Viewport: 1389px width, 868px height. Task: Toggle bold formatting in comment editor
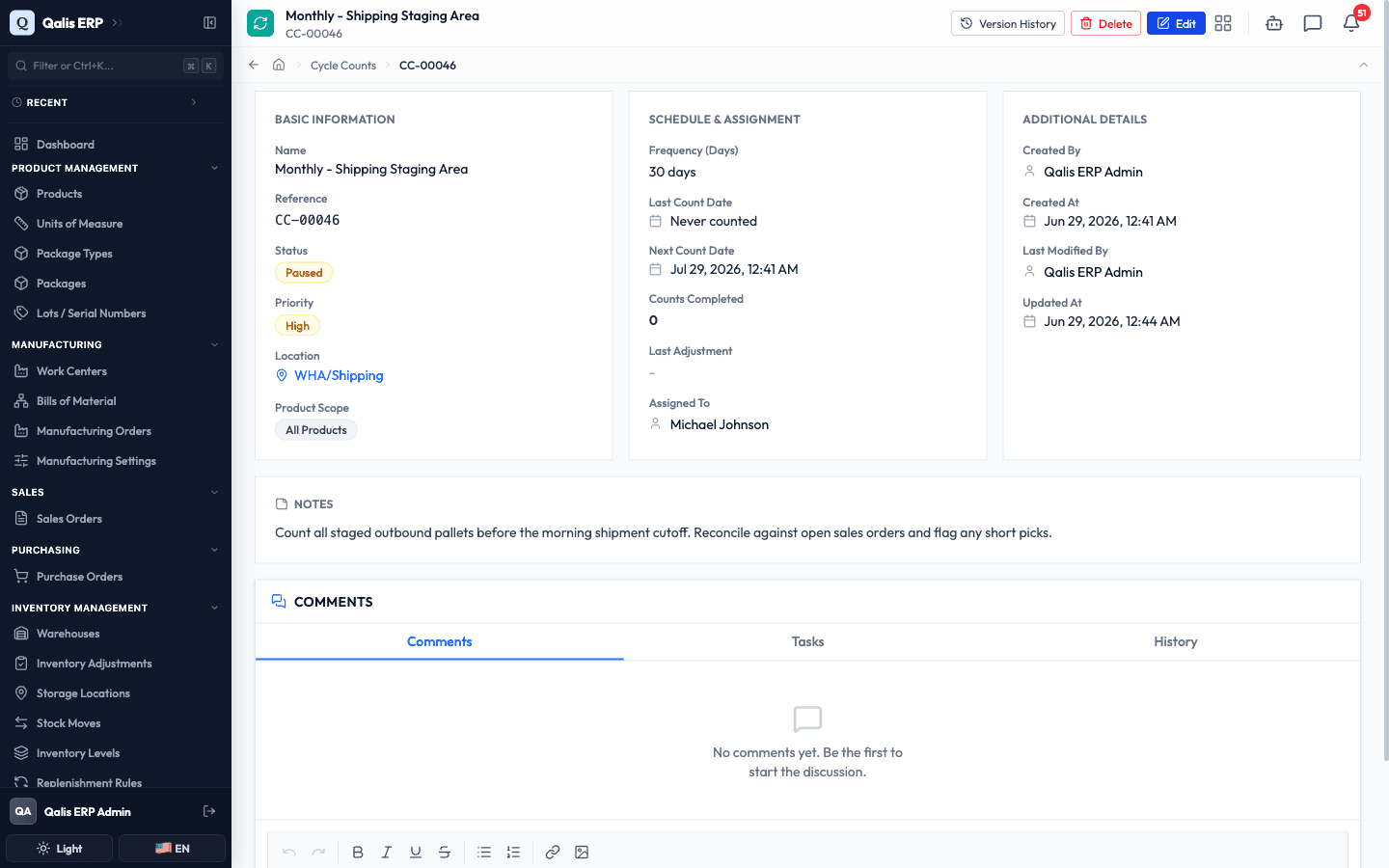[358, 852]
